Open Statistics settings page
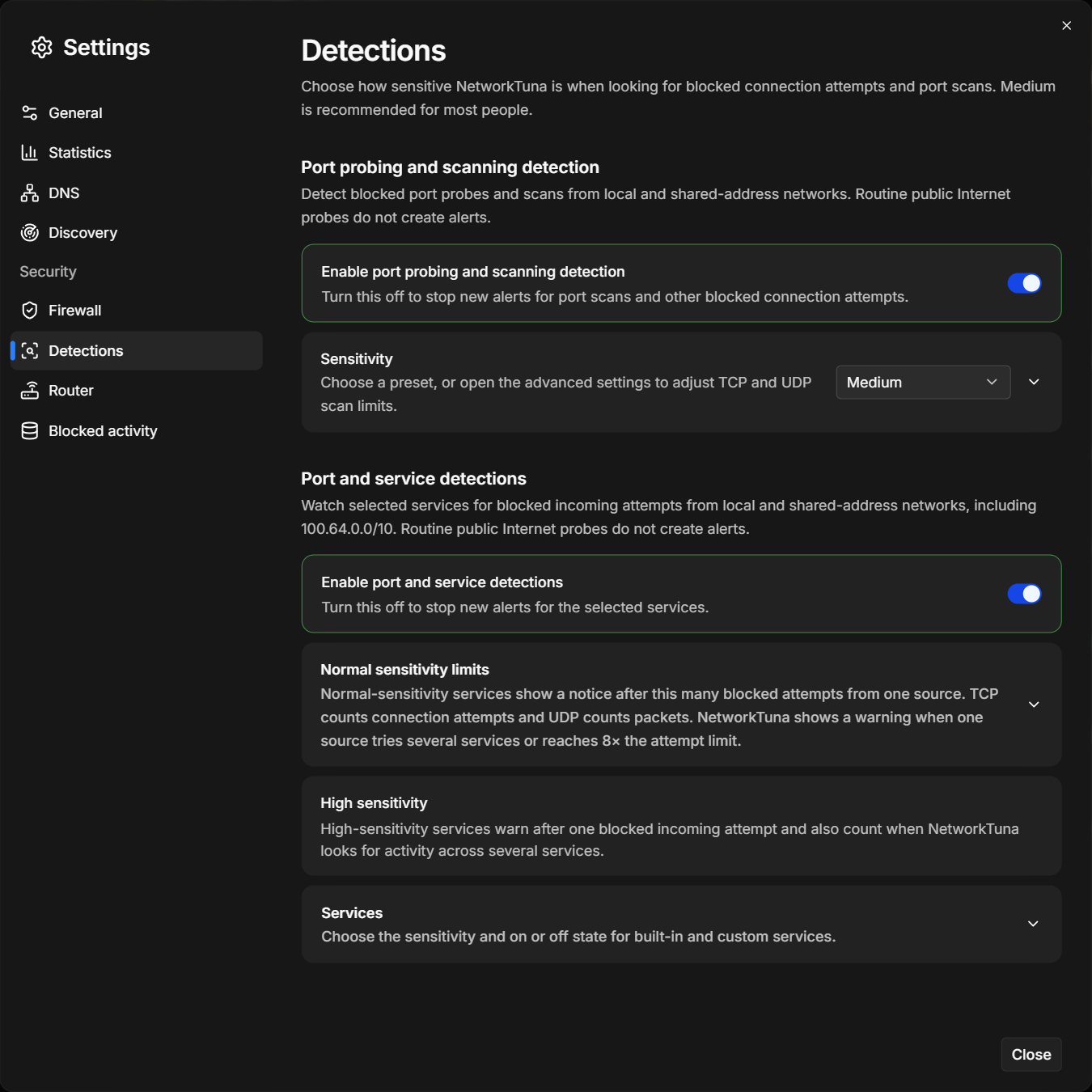The width and height of the screenshot is (1092, 1092). pyautogui.click(x=136, y=152)
